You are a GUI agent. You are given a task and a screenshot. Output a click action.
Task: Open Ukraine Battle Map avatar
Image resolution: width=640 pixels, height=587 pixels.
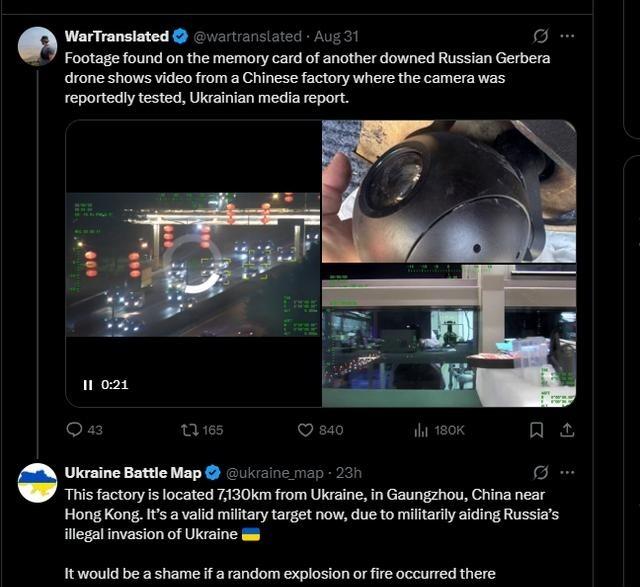pos(37,483)
